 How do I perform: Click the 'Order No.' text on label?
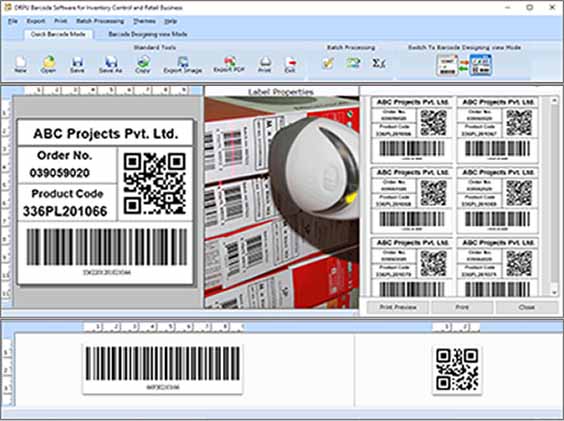pyautogui.click(x=65, y=155)
